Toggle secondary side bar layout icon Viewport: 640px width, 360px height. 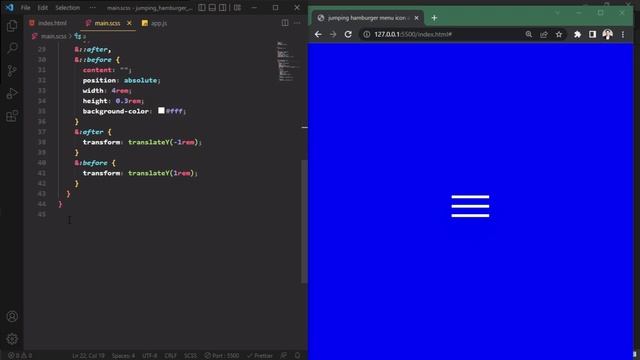click(222, 7)
